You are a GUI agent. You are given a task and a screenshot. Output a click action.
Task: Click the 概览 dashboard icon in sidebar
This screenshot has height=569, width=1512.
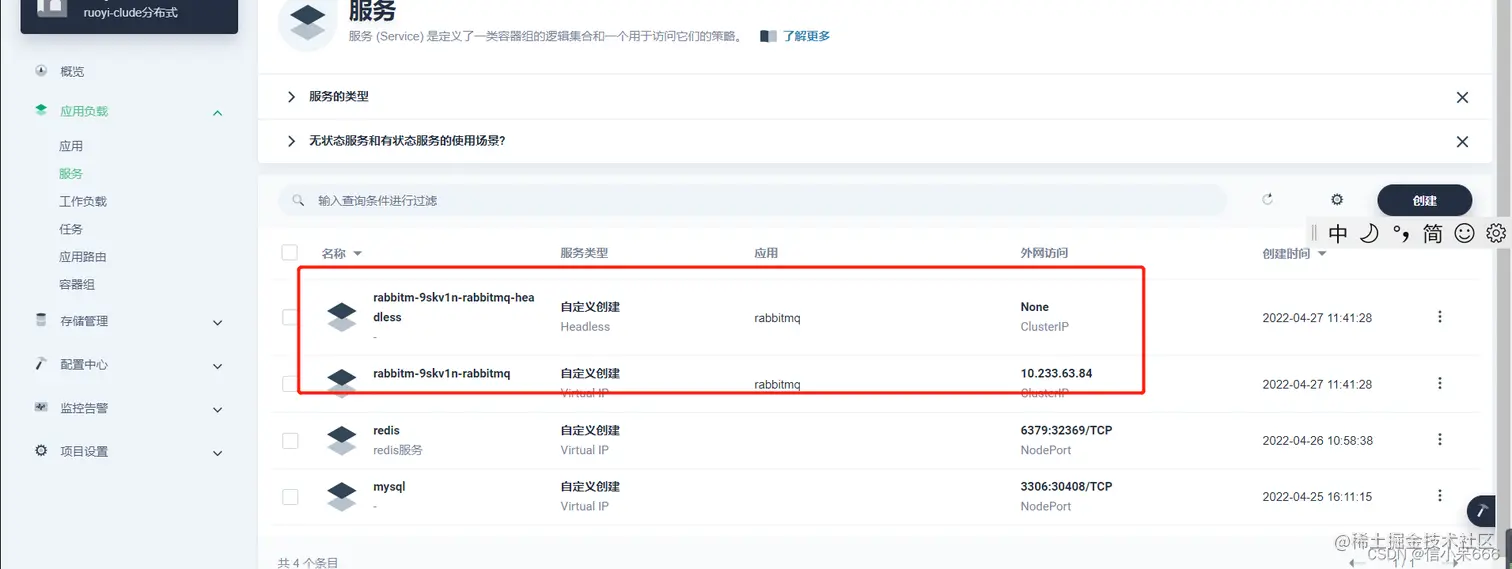click(x=41, y=71)
